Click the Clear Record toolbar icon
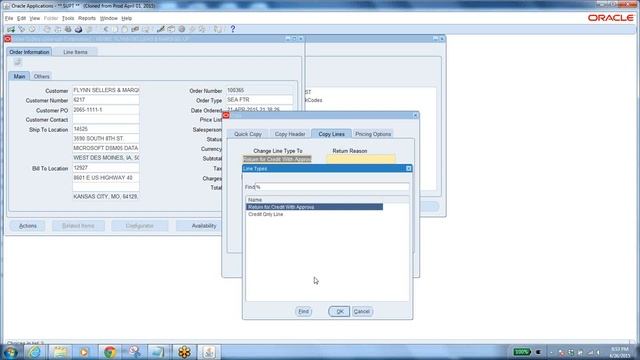Screen dimensions: 640x360 135,29
